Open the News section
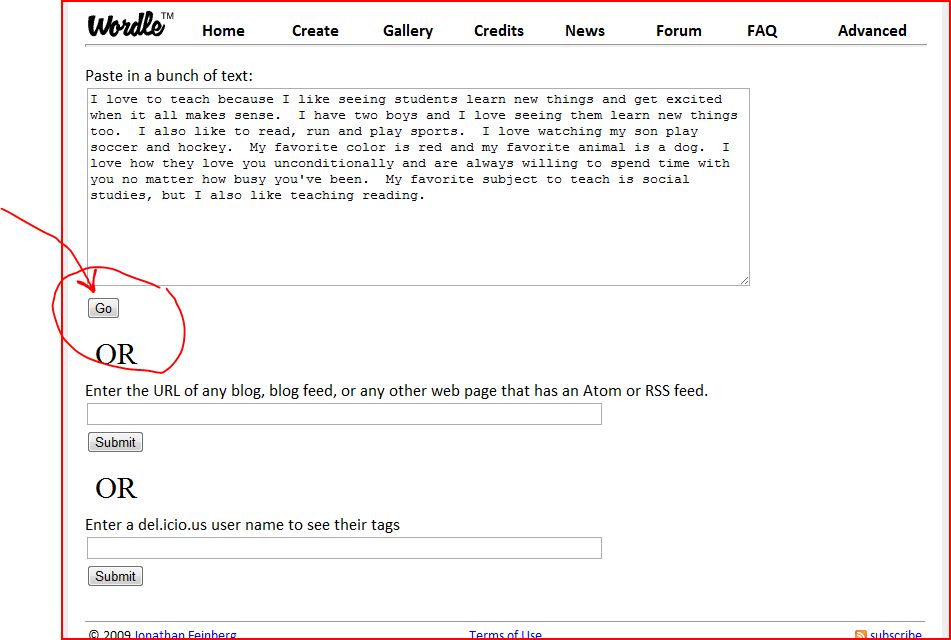Viewport: 951px width, 640px height. pos(585,31)
